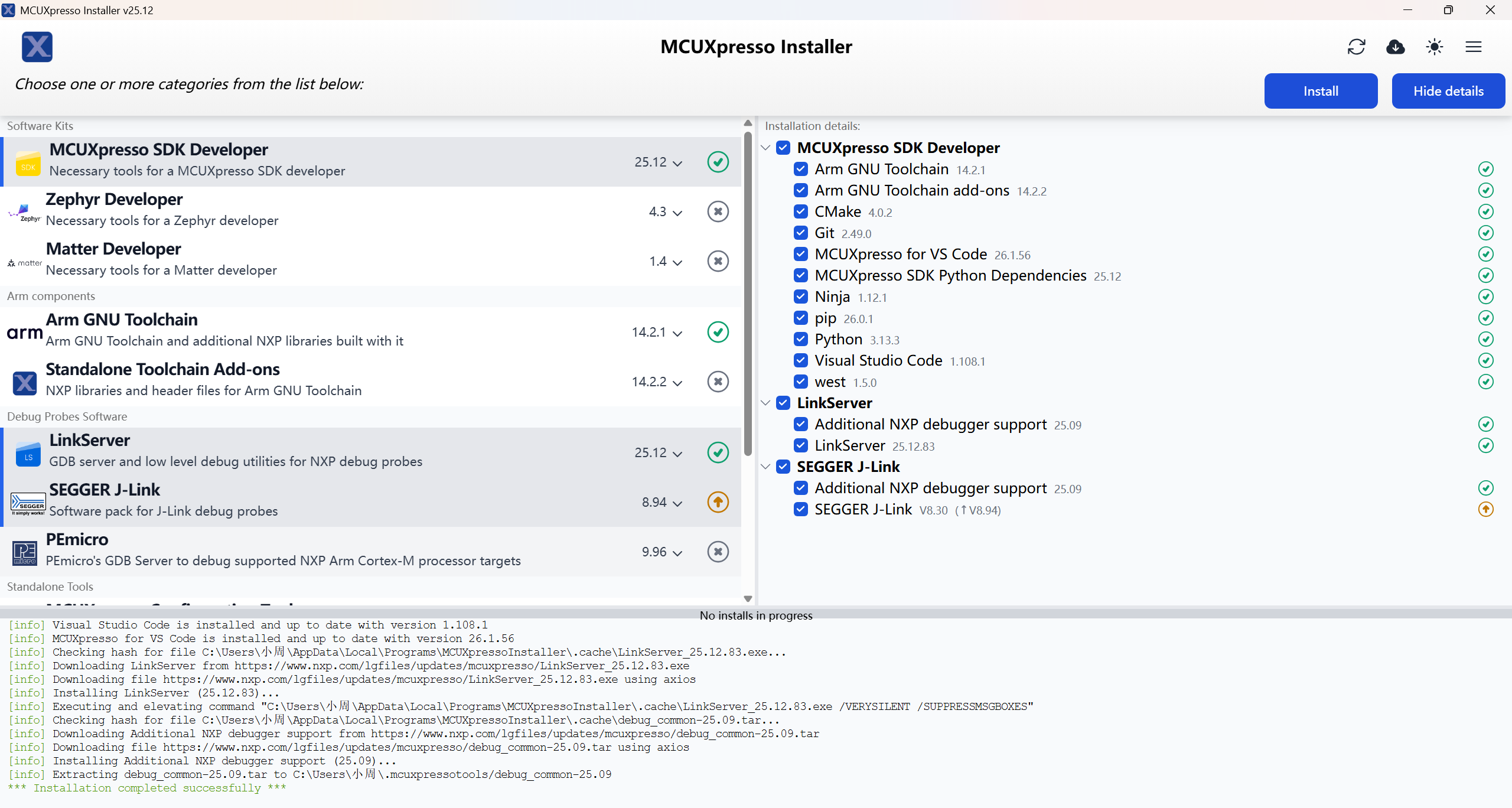Click the SDK yellow folder icon

[x=28, y=164]
